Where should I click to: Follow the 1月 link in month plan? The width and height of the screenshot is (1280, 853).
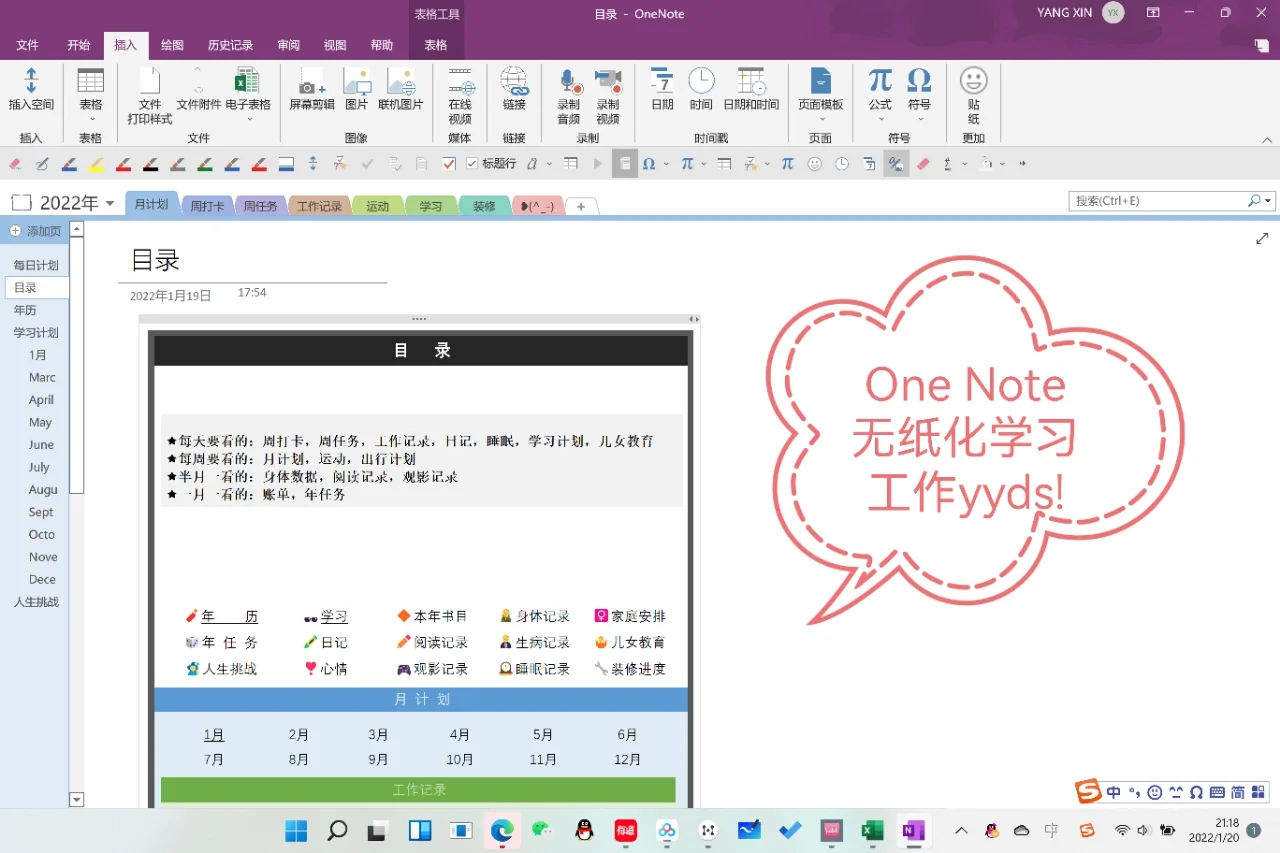tap(214, 735)
